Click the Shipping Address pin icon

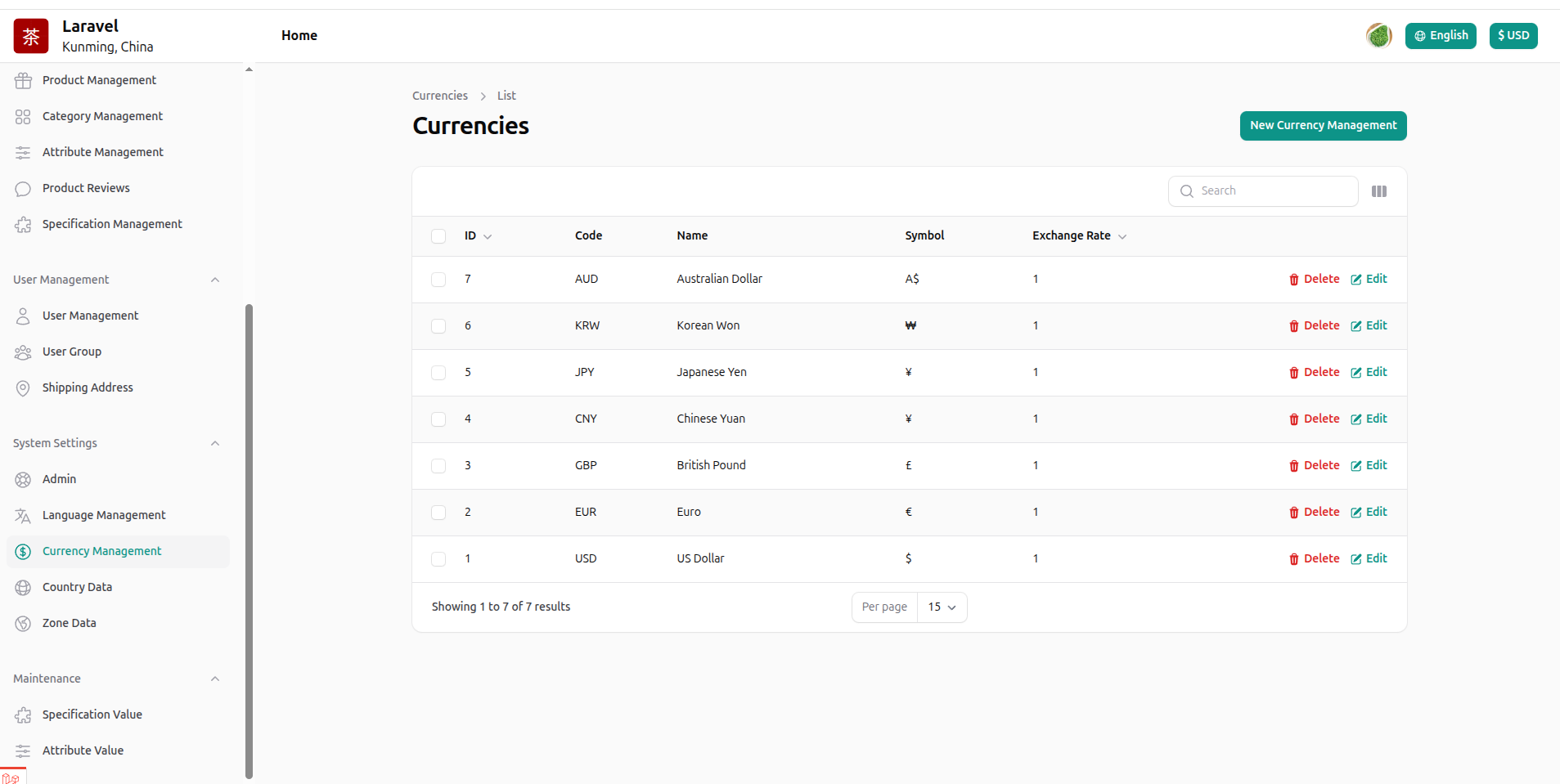click(23, 388)
